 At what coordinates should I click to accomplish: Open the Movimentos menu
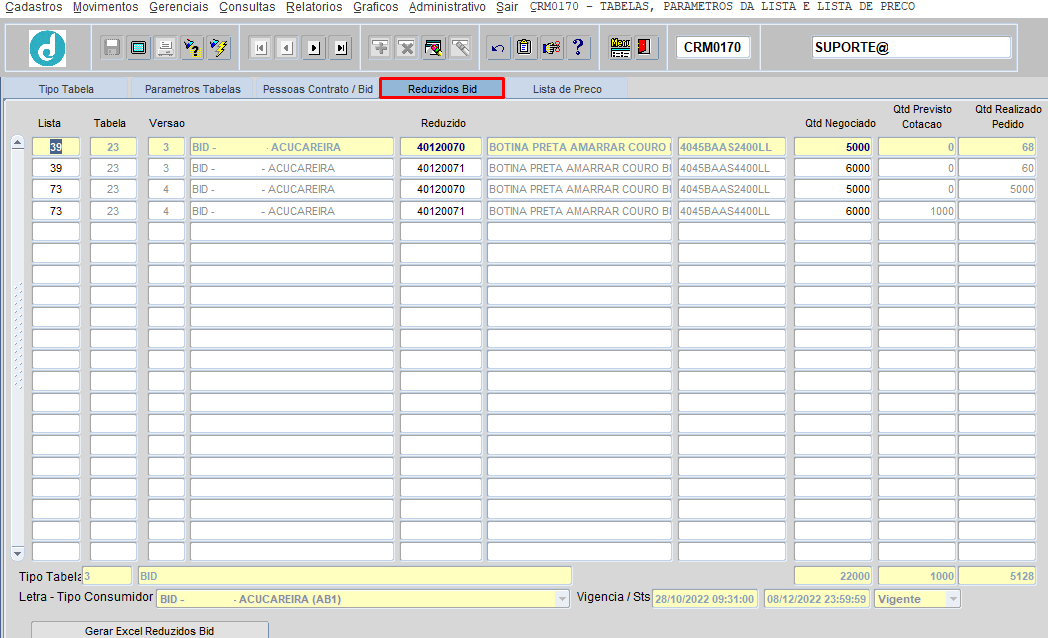(106, 7)
